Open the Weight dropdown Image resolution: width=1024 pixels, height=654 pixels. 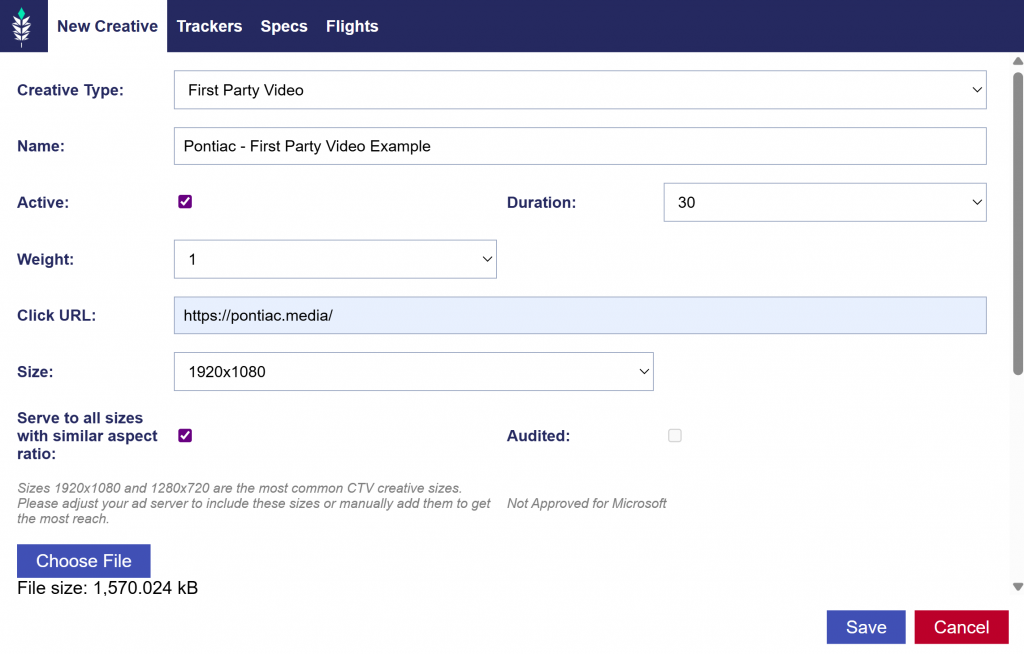(335, 259)
